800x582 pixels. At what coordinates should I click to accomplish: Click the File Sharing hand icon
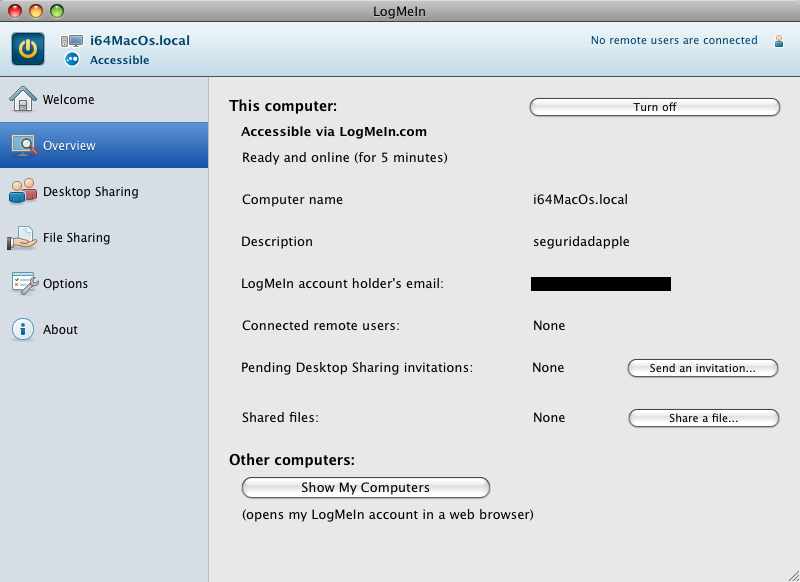coord(22,237)
